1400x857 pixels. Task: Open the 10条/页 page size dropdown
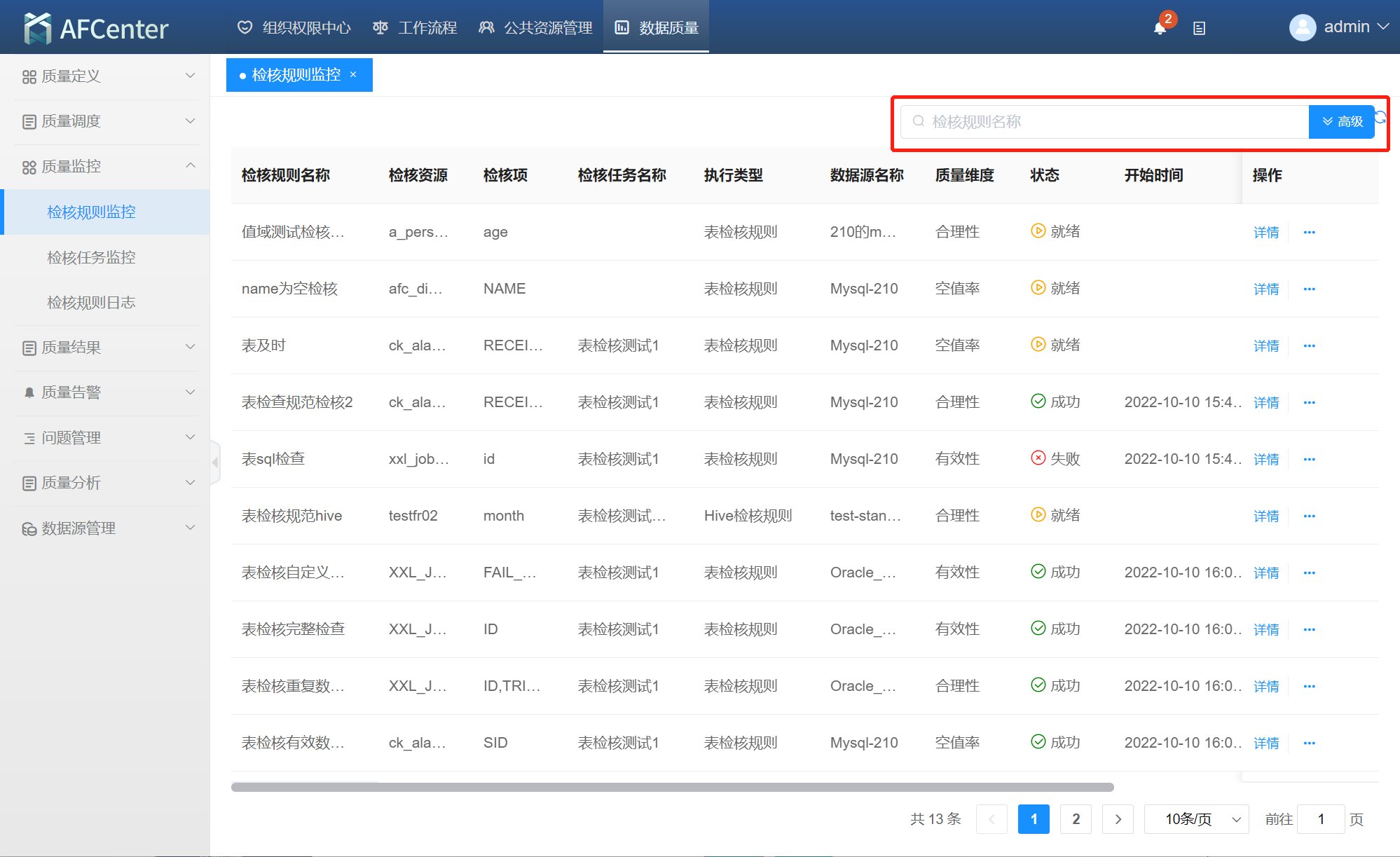(x=1196, y=818)
